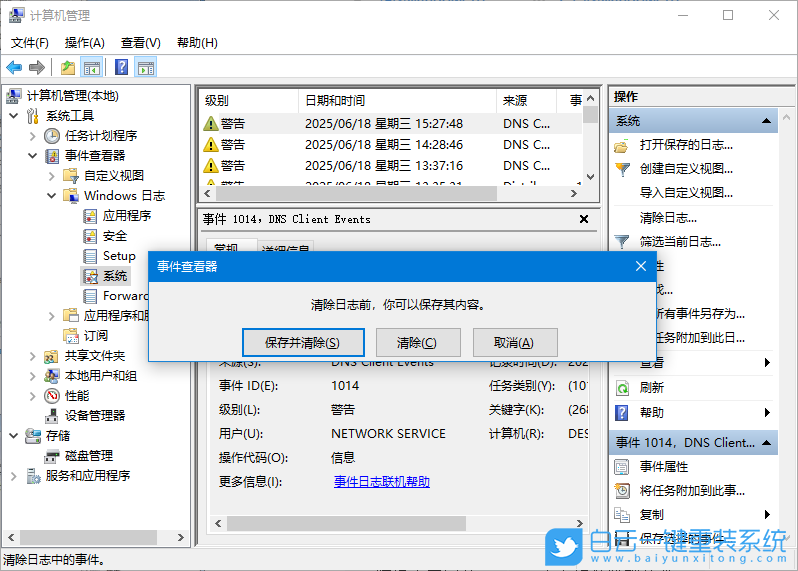Collapse the 存储 tree node
798x571 pixels.
click(14, 436)
